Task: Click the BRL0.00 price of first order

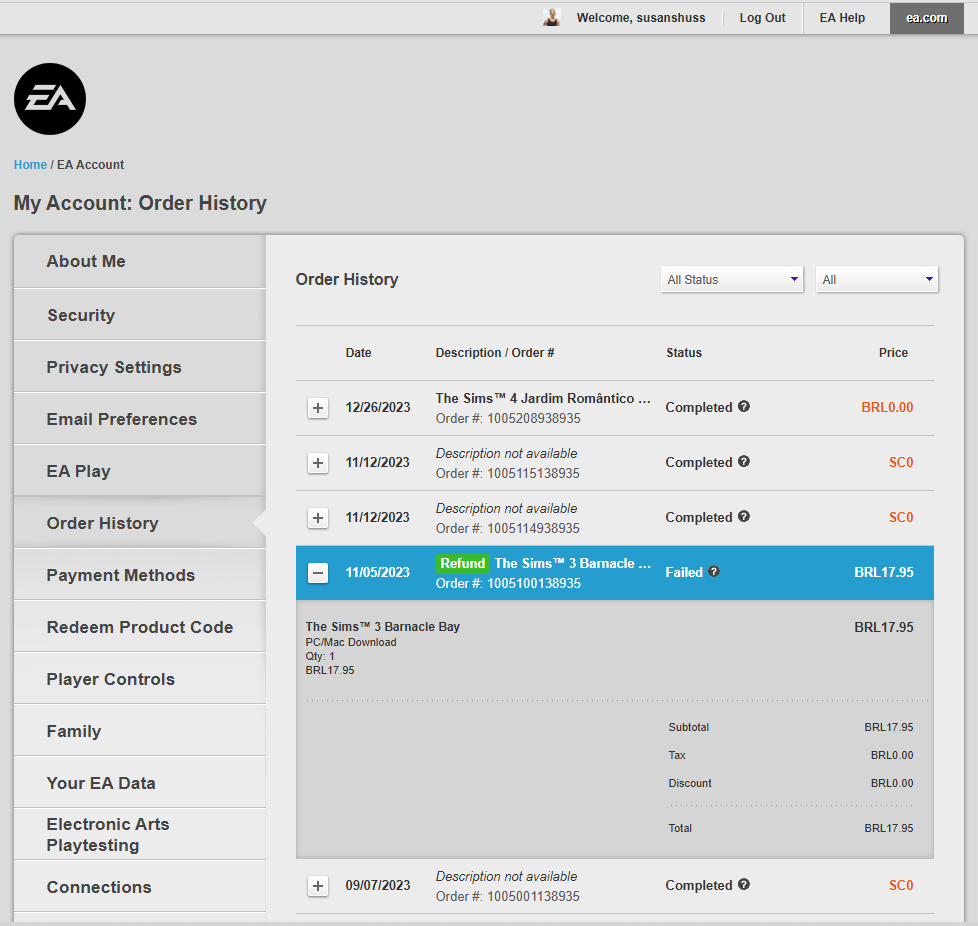Action: [x=887, y=407]
